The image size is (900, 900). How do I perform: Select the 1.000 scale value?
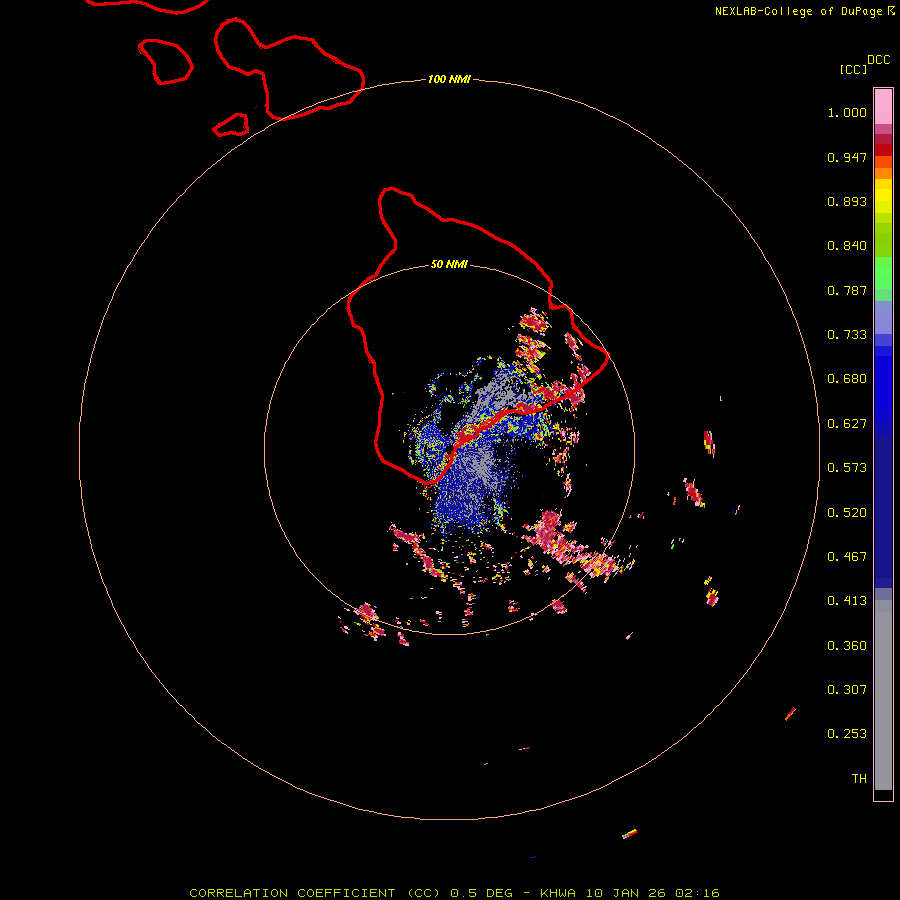847,112
